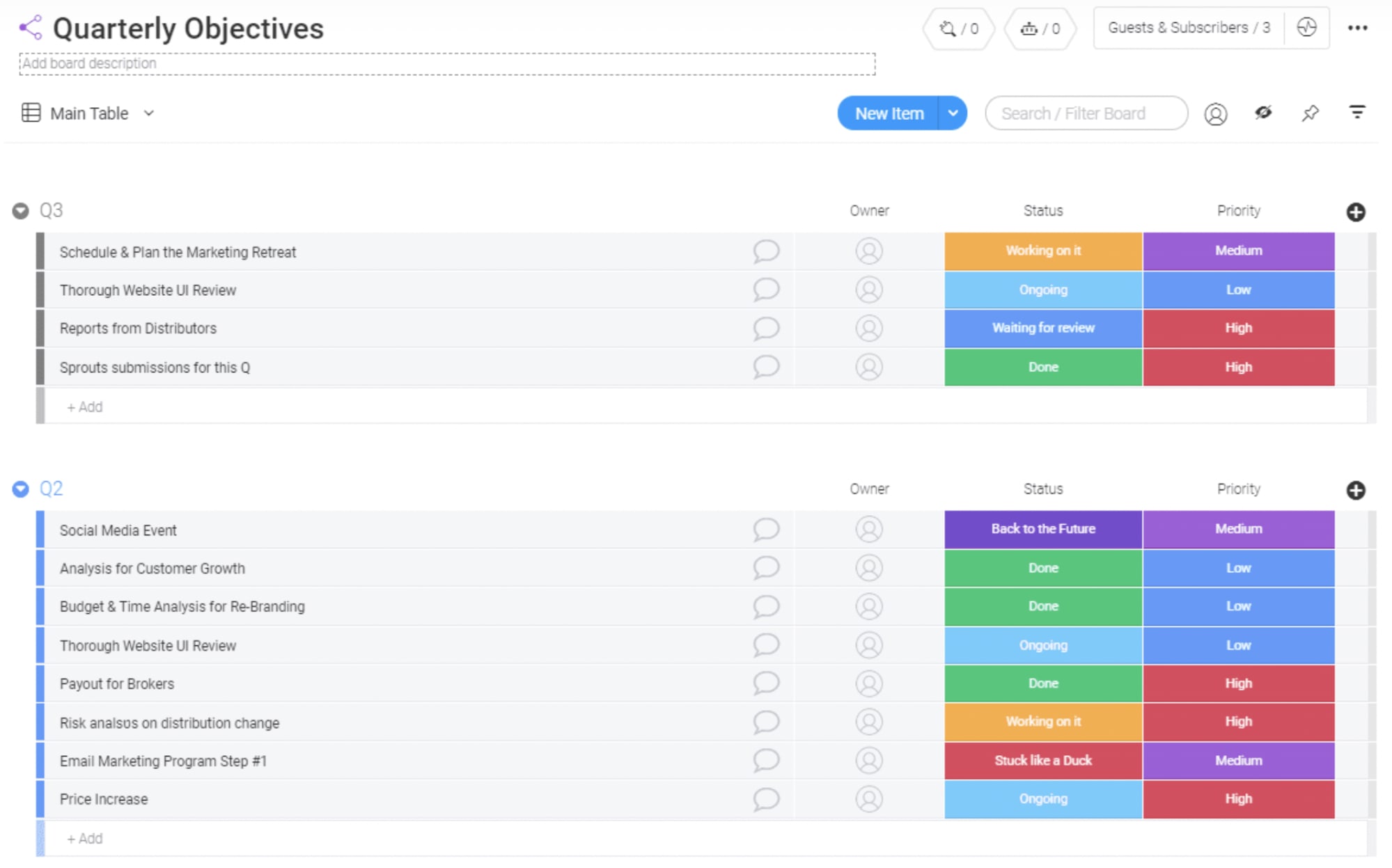Open the conversation bubble for Social Media Event
Screen dimensions: 1392x868
766,530
